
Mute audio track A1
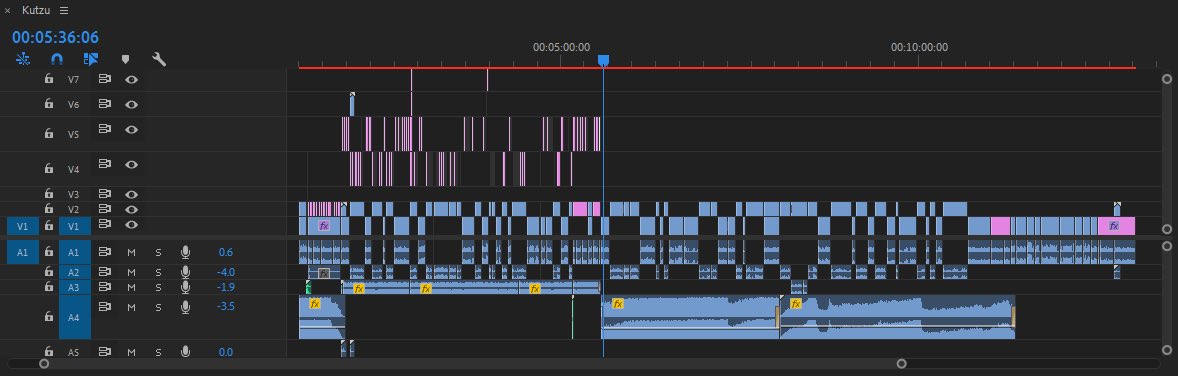(131, 253)
